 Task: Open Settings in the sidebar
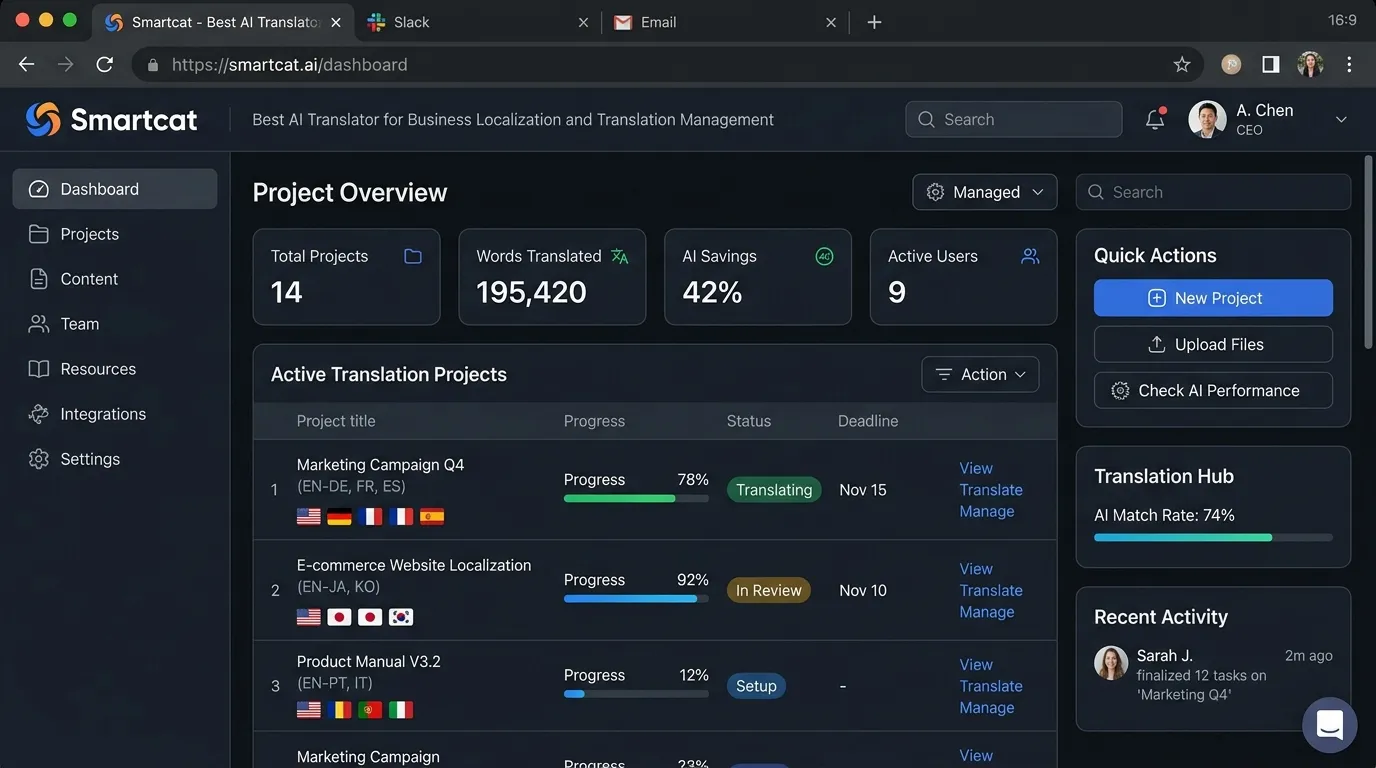click(x=115, y=459)
